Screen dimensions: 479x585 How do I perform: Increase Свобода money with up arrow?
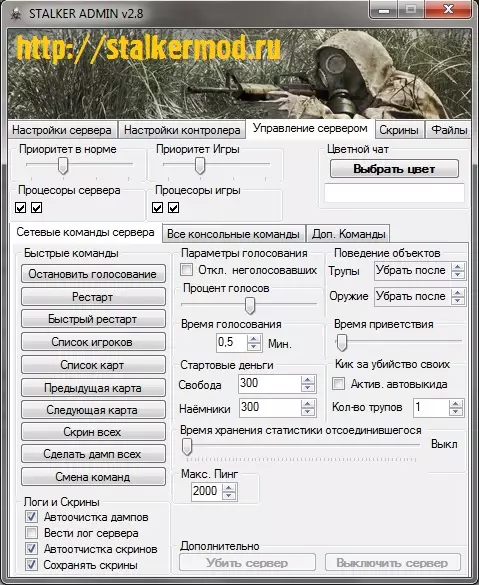[308, 380]
